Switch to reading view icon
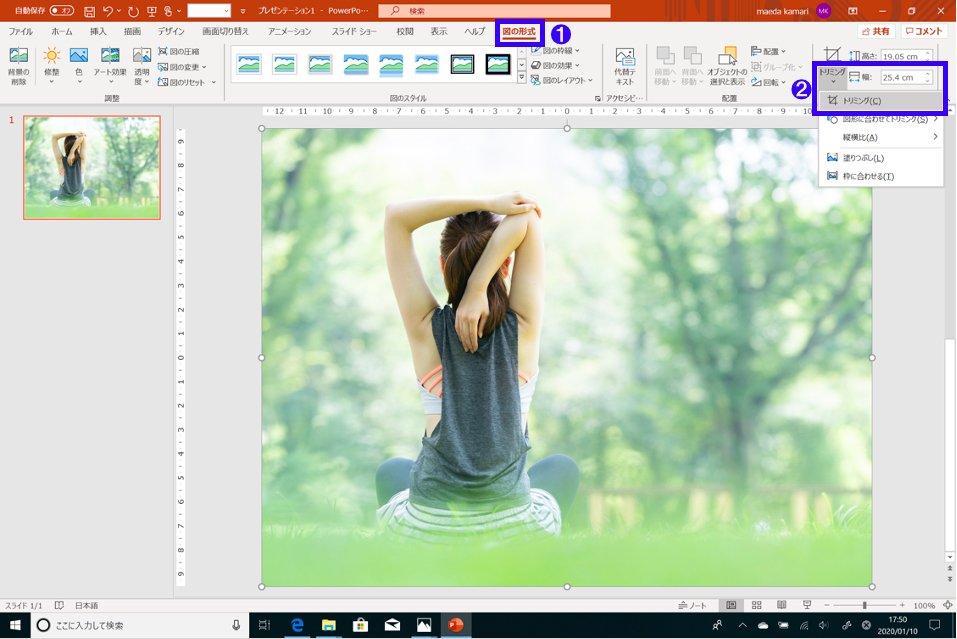 point(781,605)
